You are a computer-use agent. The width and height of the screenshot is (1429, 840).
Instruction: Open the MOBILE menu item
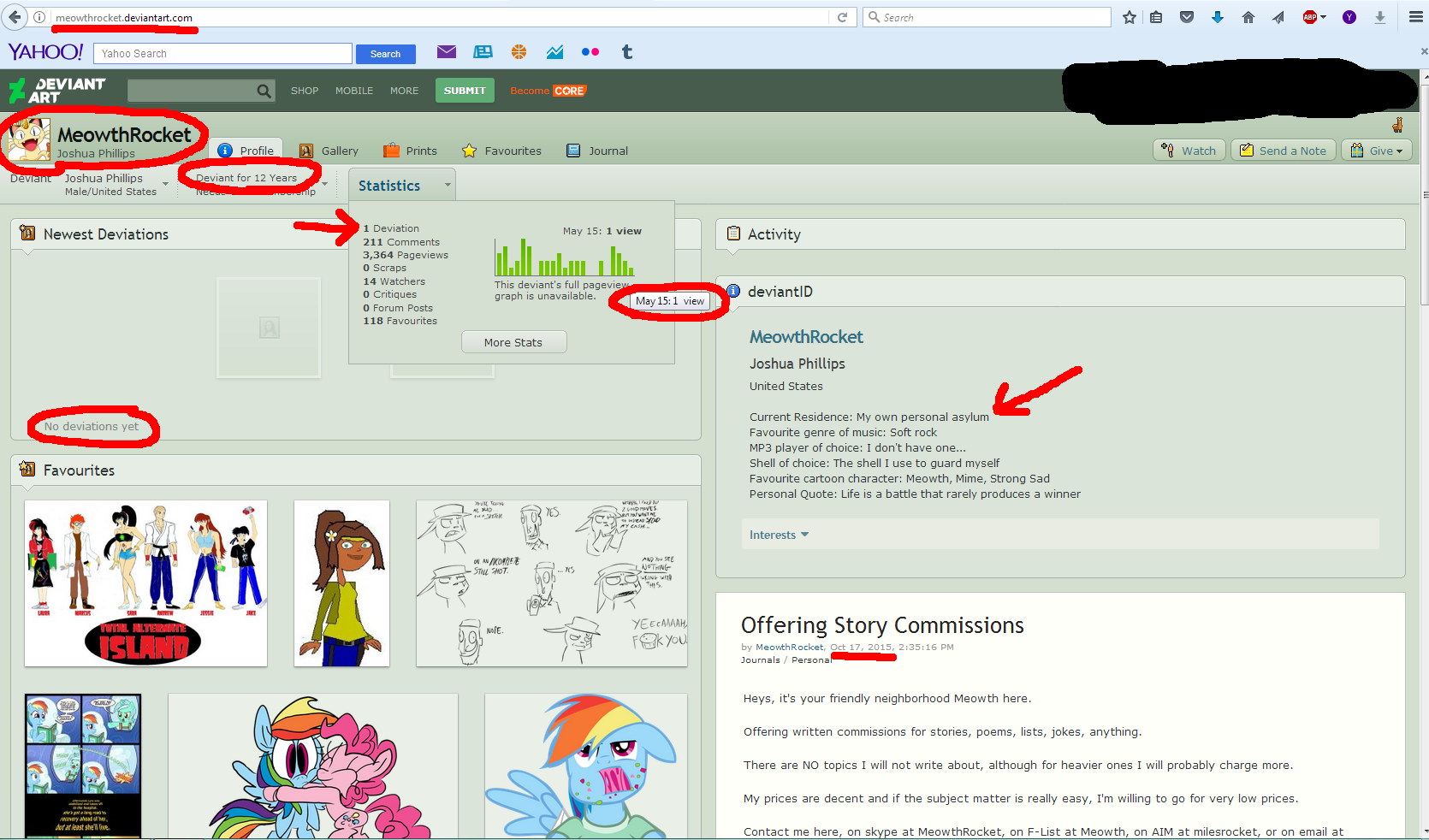click(354, 91)
